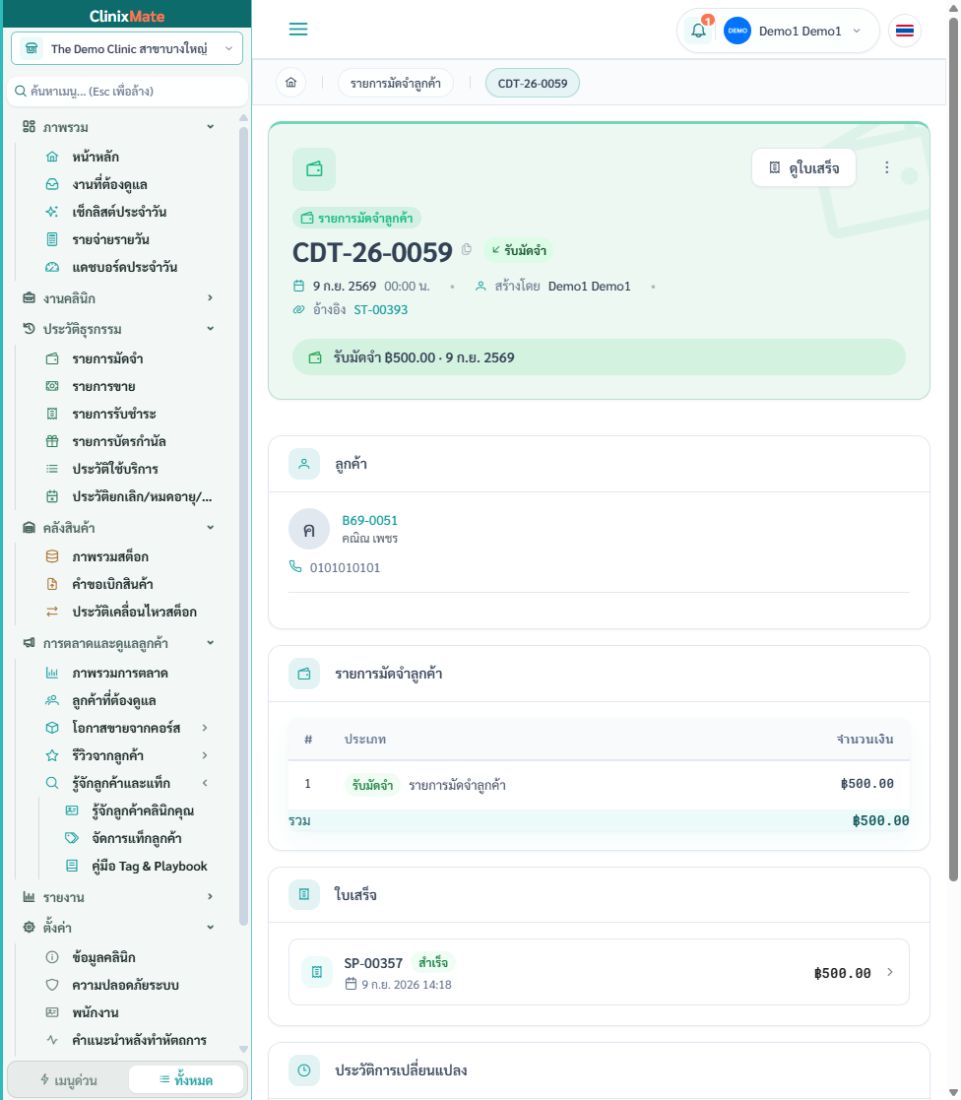Open รายการขาย in the sidebar

click(x=104, y=387)
